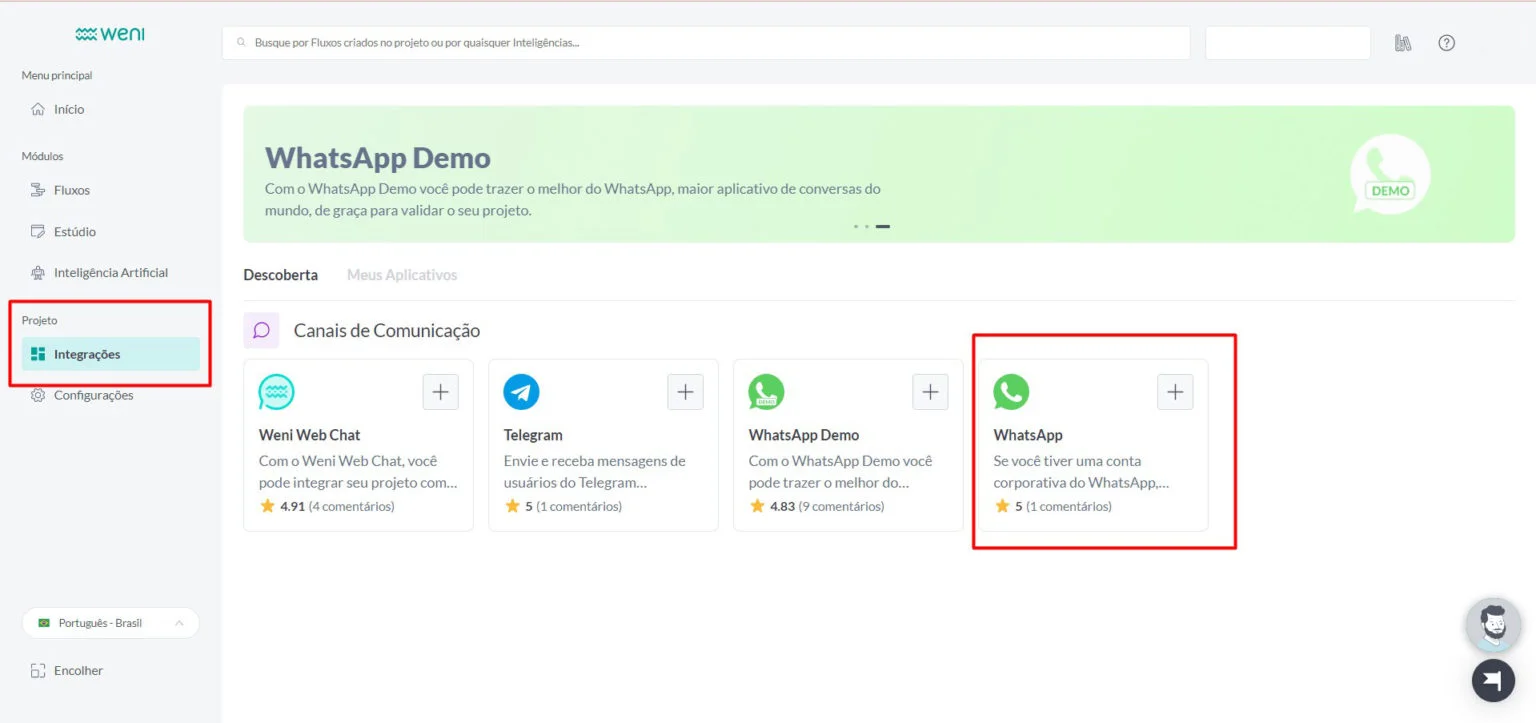Open Inteligência Artificial module

(x=110, y=272)
